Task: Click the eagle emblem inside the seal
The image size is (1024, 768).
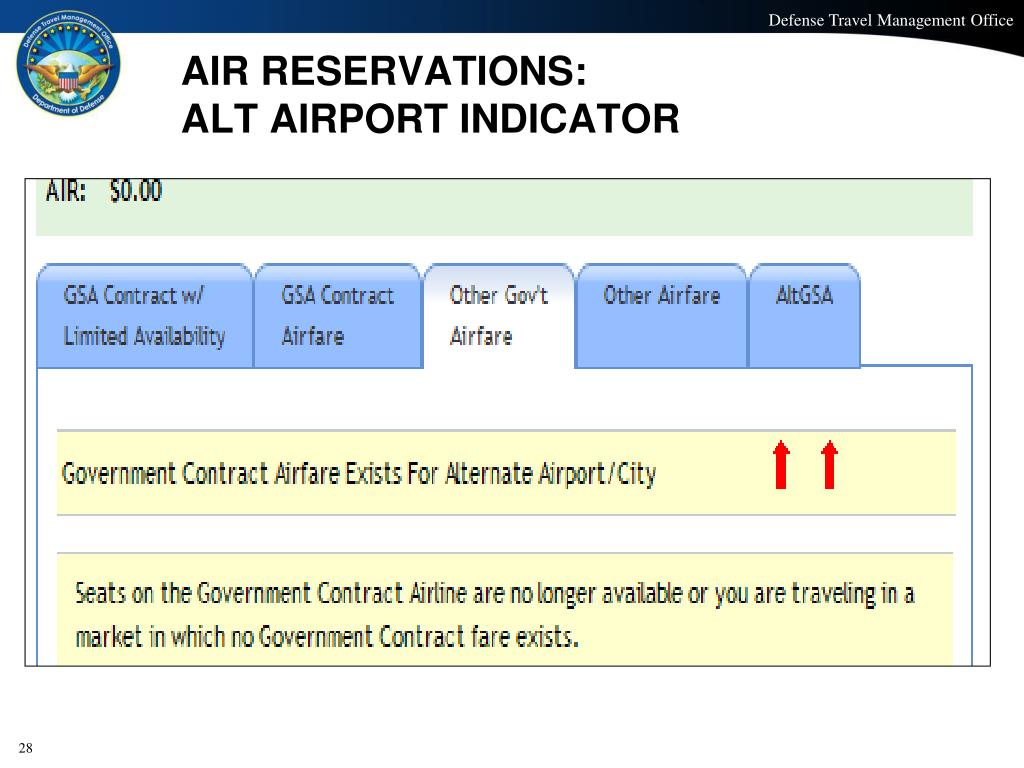Action: click(69, 73)
